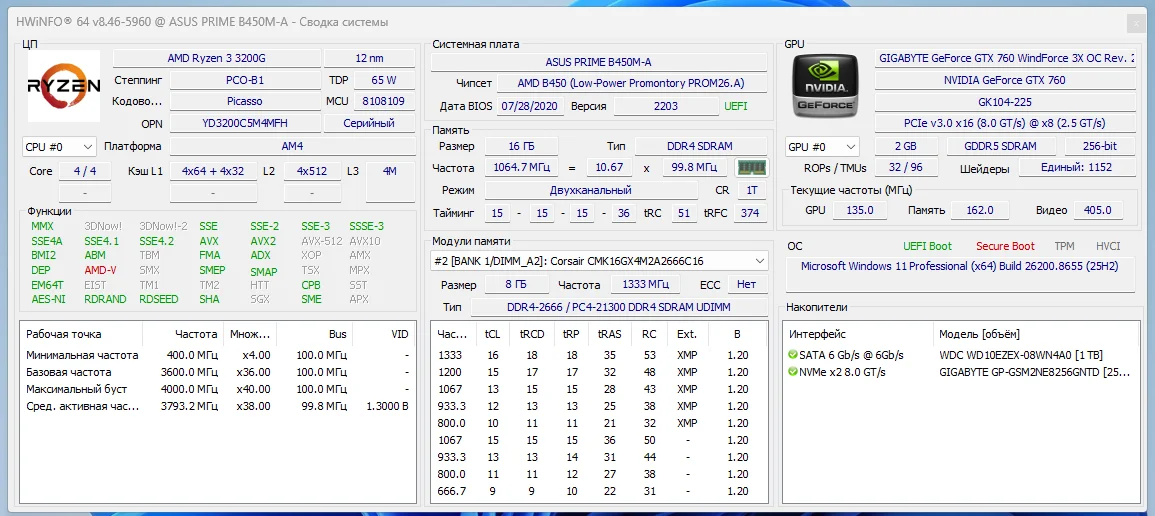Click the OPN value YD3200C5M4MFH
Image resolution: width=1155 pixels, height=516 pixels.
point(245,123)
